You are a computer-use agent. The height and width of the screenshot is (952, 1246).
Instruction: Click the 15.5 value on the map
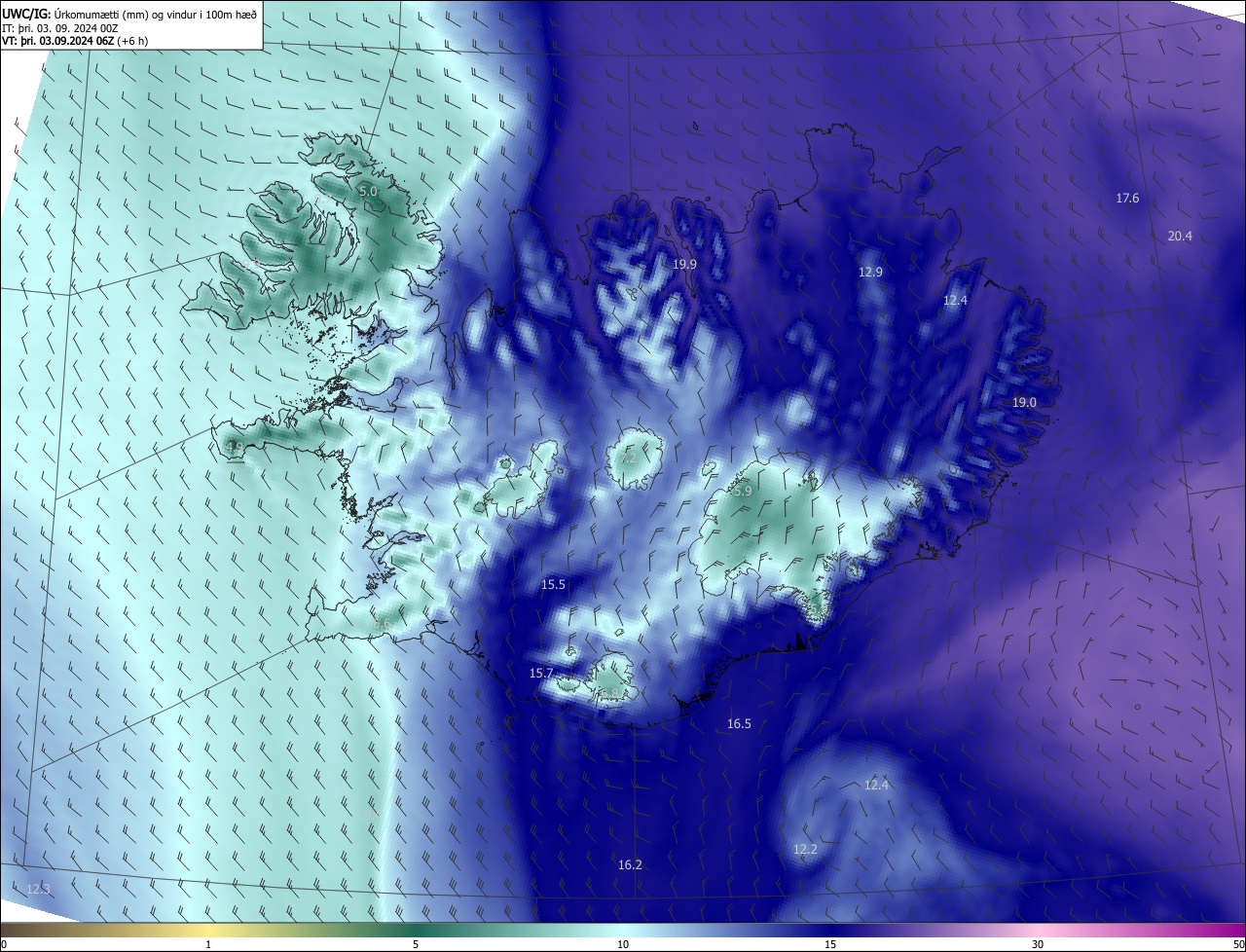(553, 585)
